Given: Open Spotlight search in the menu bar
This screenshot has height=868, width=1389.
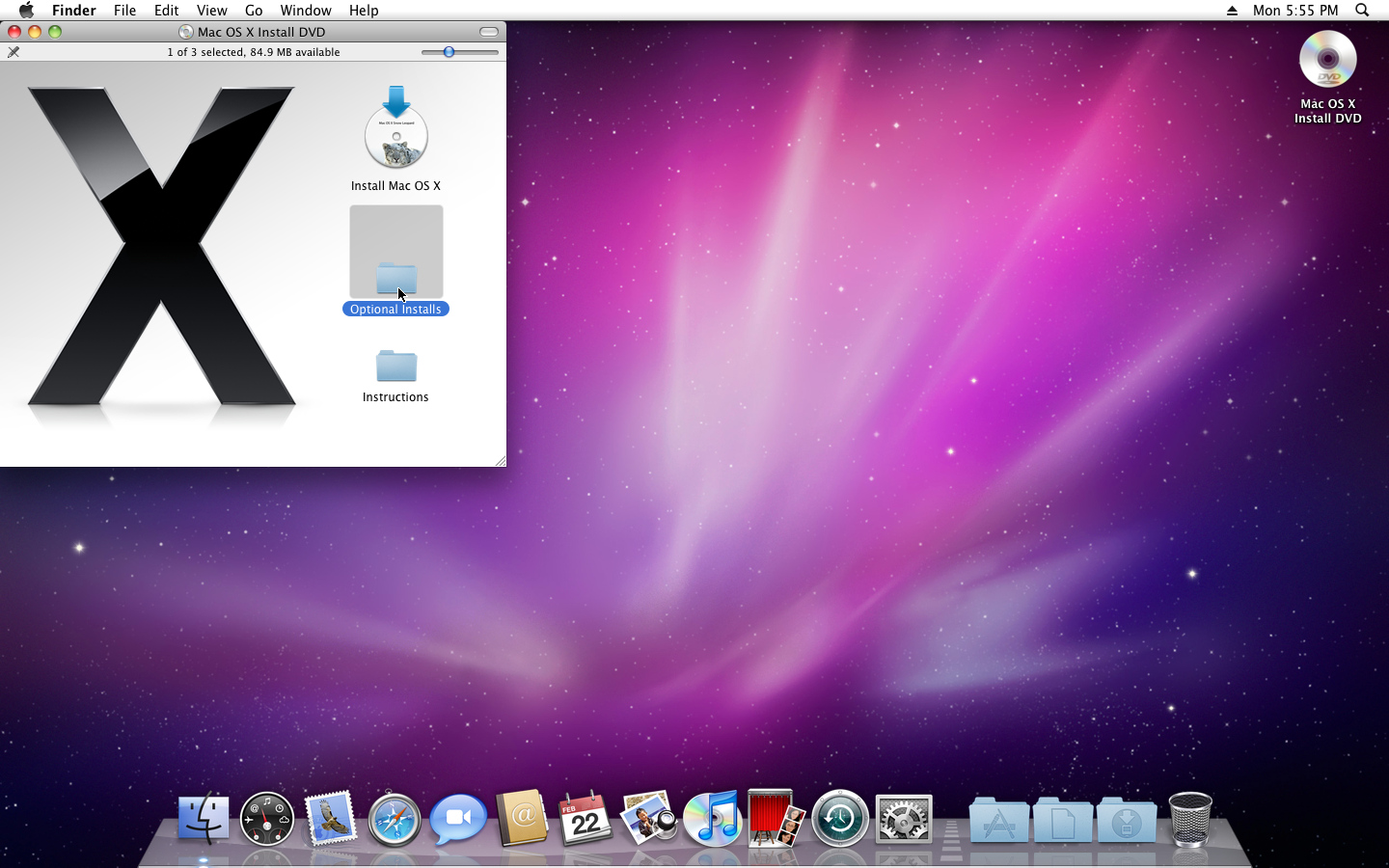Looking at the screenshot, I should tap(1362, 11).
